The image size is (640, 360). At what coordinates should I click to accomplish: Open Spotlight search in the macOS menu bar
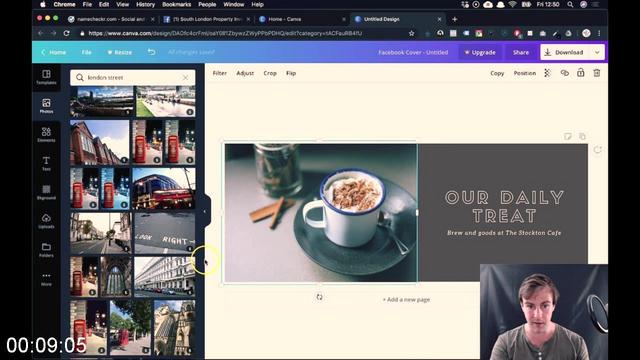pyautogui.click(x=570, y=4)
